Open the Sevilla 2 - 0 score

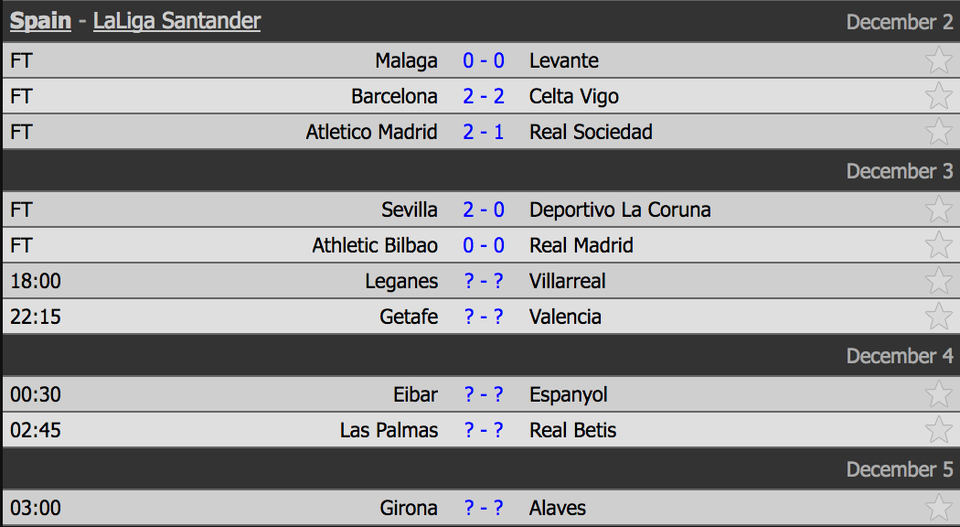(x=484, y=210)
